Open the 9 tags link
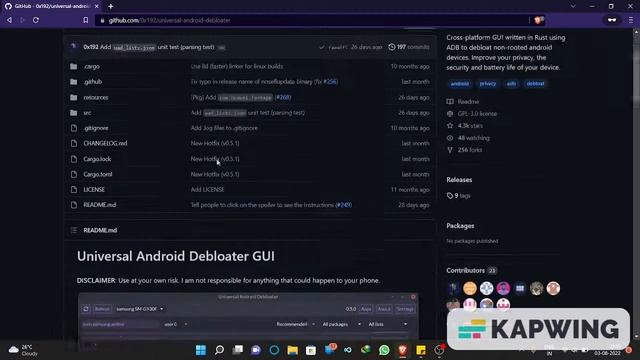 [x=459, y=196]
